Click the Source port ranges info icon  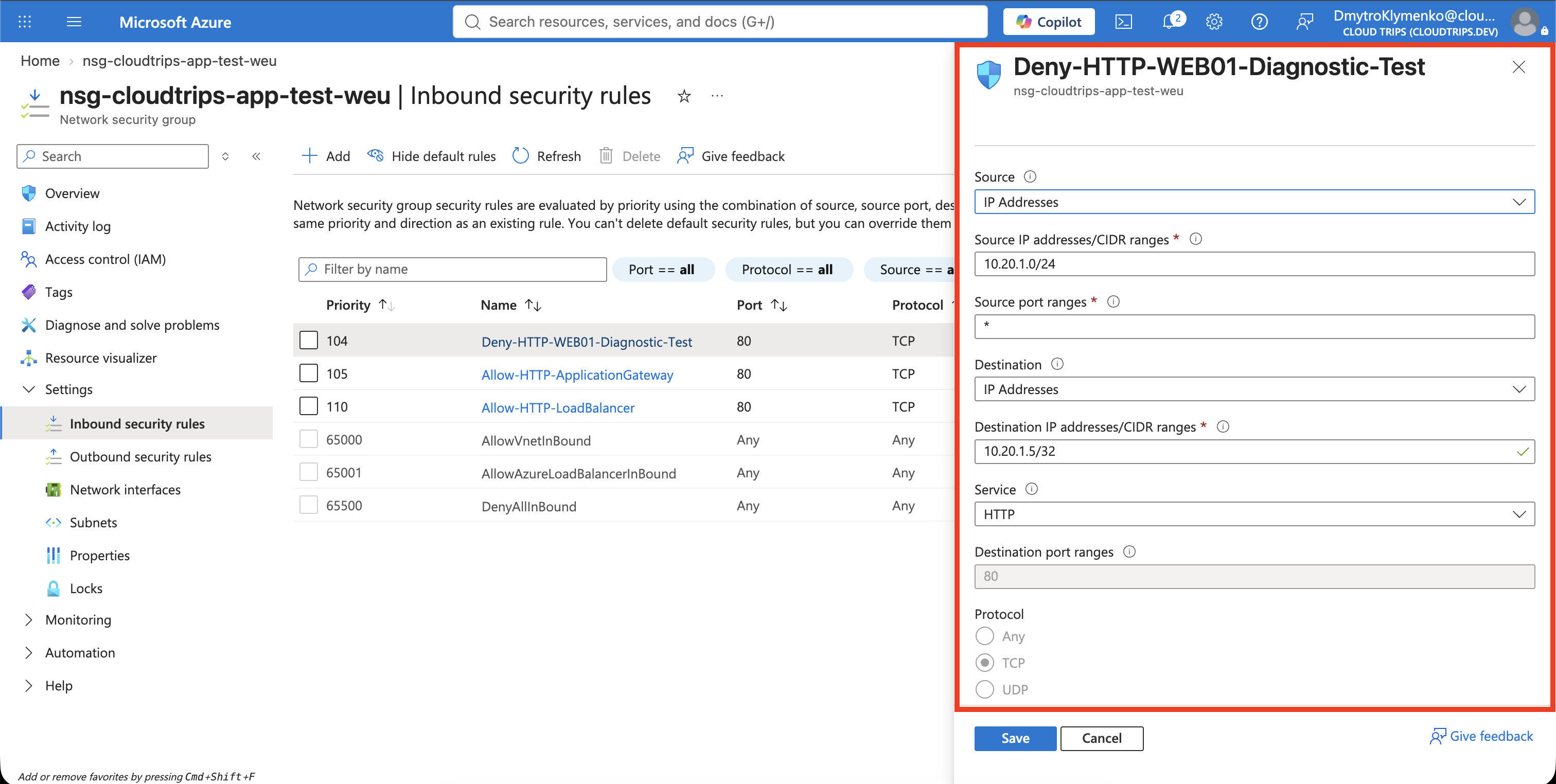click(1113, 301)
